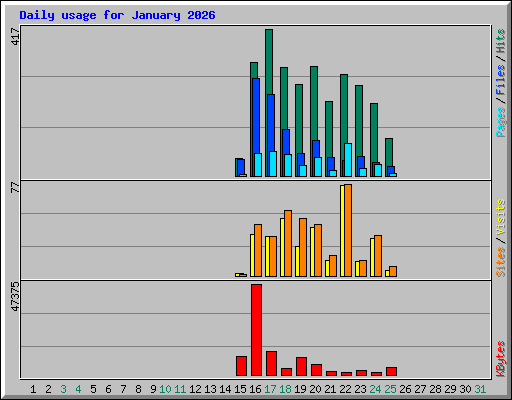Click the yellow Visits bar for day 16
The width and height of the screenshot is (512, 400).
pos(252,256)
